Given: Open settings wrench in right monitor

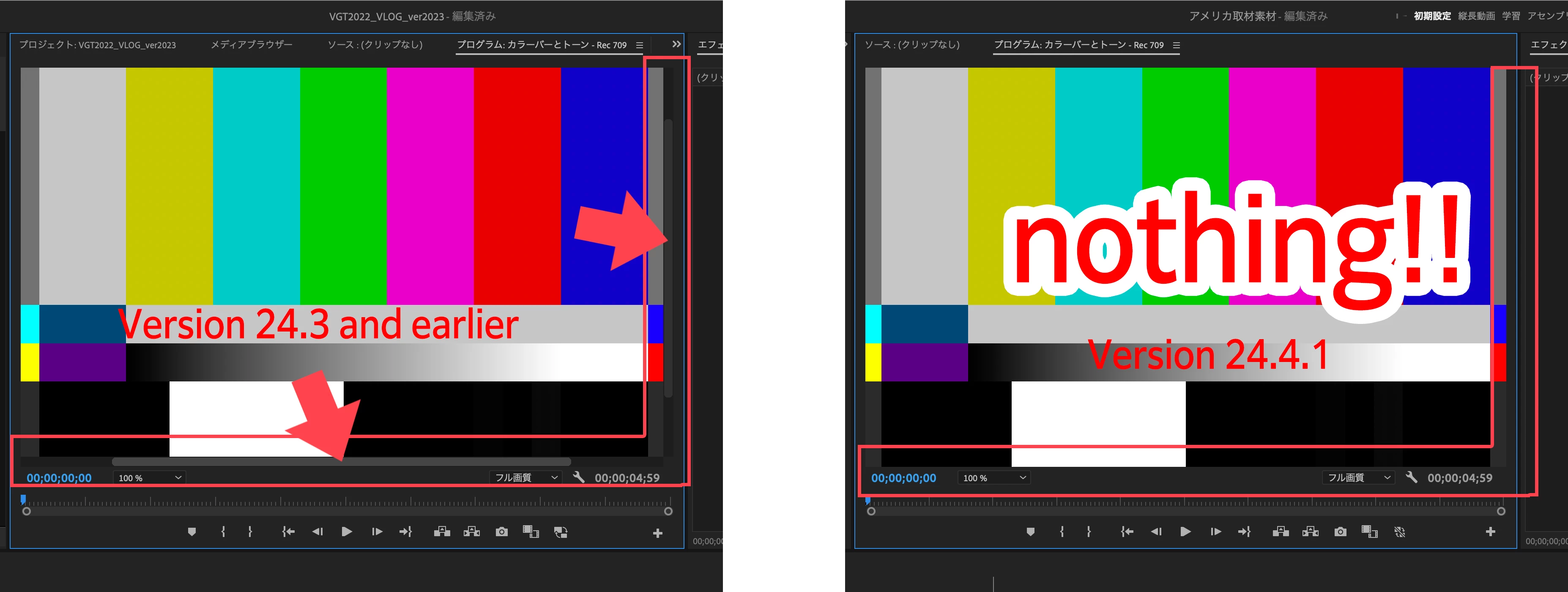Looking at the screenshot, I should point(1411,477).
